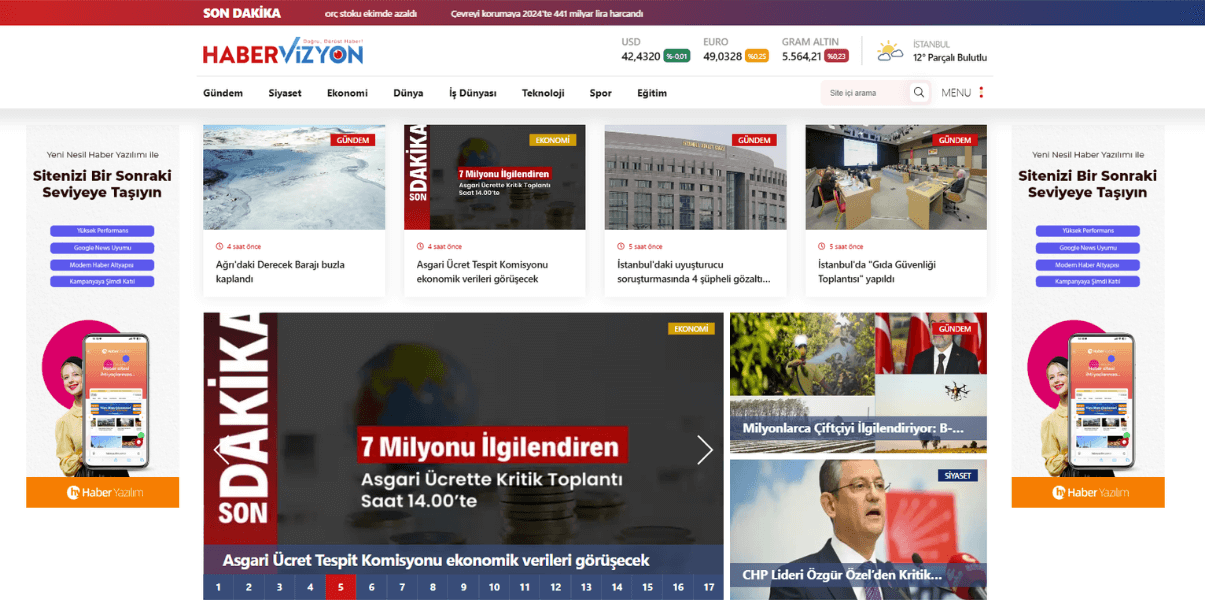Open the MENU dropdown
Screen dimensions: 1205x600
pos(959,92)
